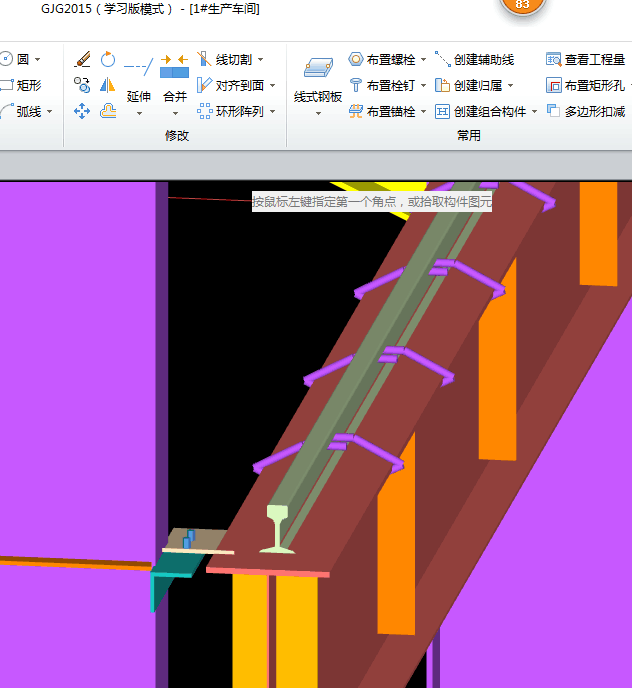Click the eraser/delete brush icon

[82, 59]
